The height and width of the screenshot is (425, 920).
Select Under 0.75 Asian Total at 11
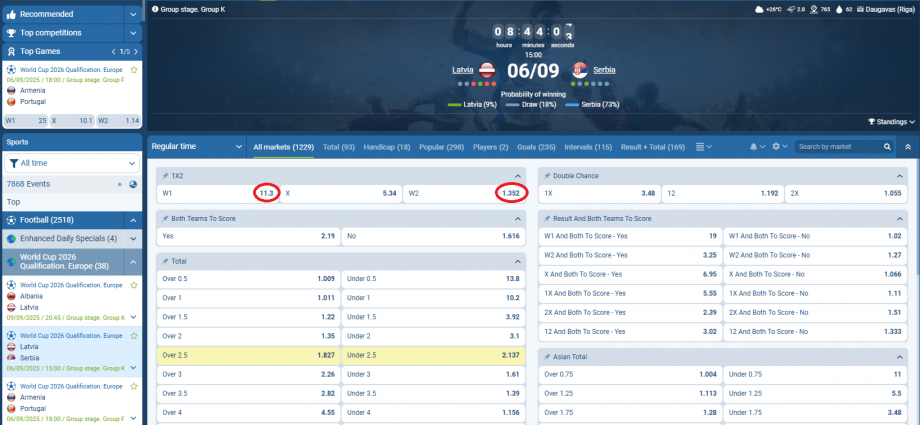point(815,374)
